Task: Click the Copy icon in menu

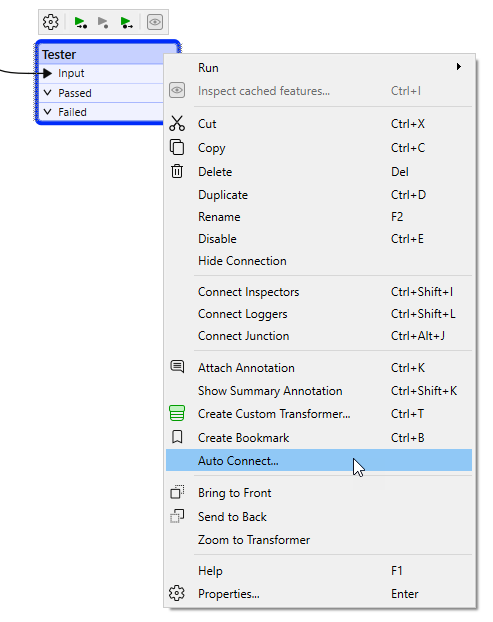Action: point(177,147)
